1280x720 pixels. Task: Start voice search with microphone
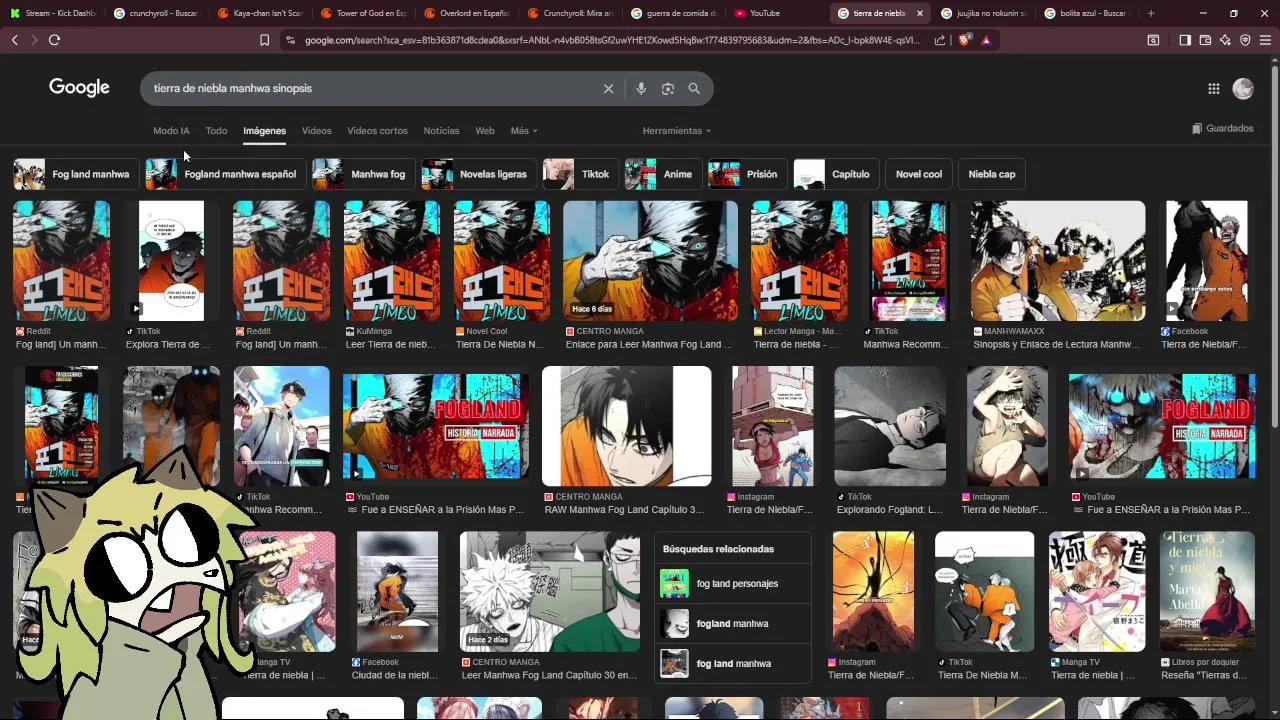[641, 88]
